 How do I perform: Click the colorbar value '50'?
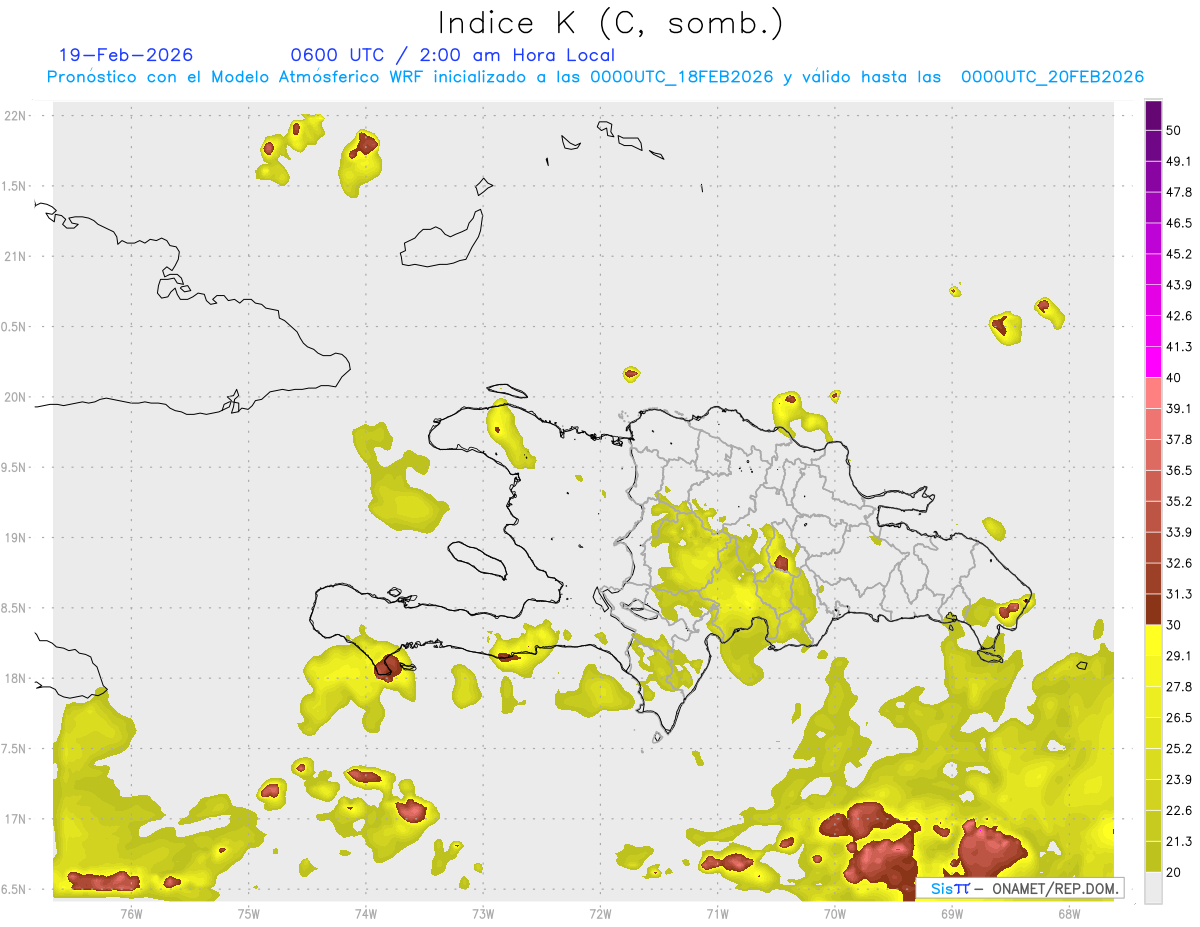(1174, 130)
